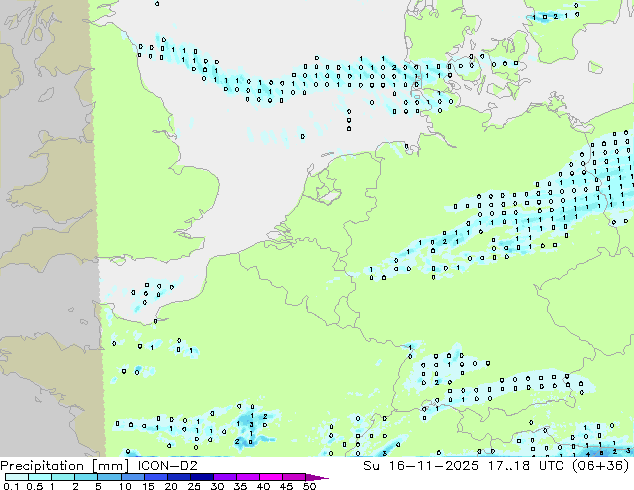
Task: Click the legend arrow tip above 50
Action: [317, 477]
